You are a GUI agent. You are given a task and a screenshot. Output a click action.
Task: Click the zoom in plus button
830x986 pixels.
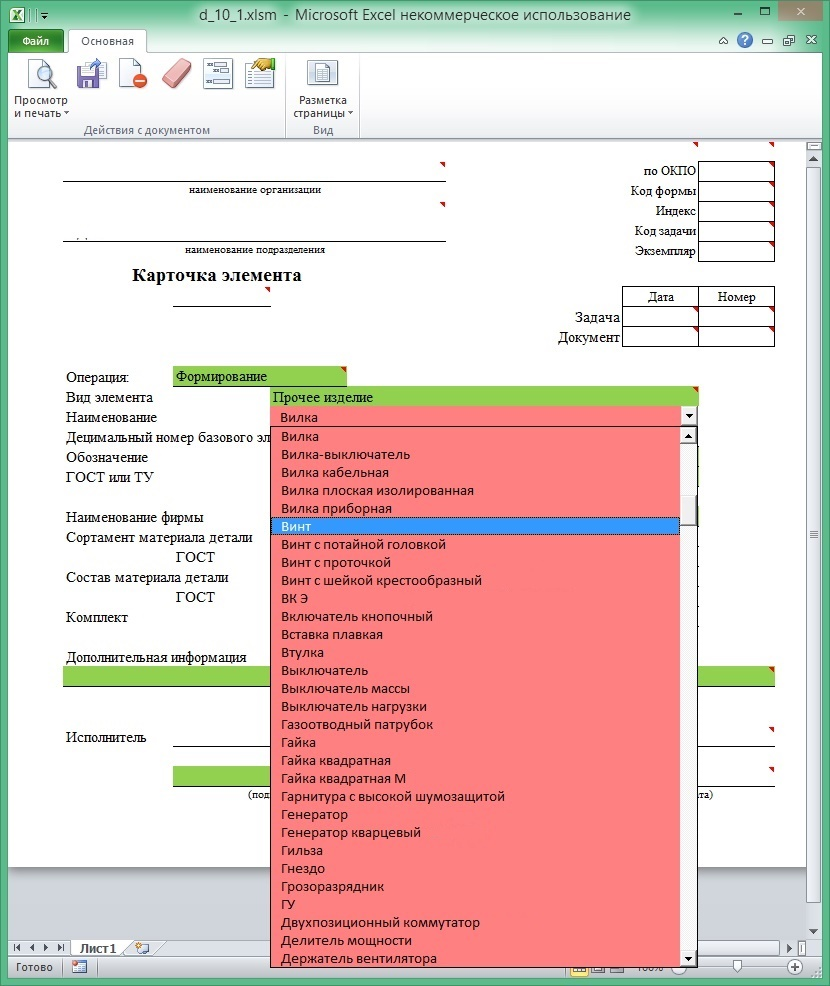point(795,967)
